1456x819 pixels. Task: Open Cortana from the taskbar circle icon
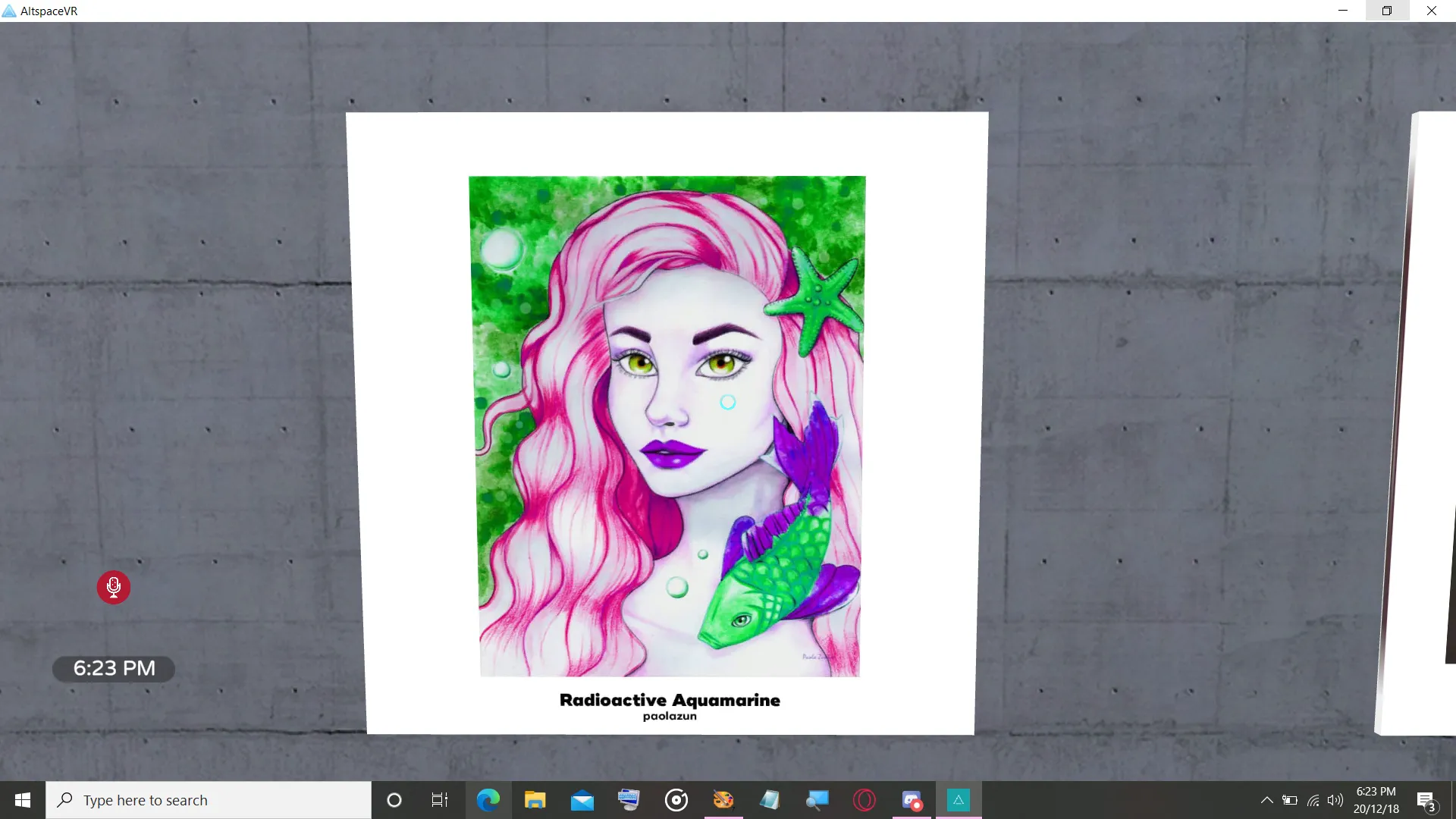(394, 800)
